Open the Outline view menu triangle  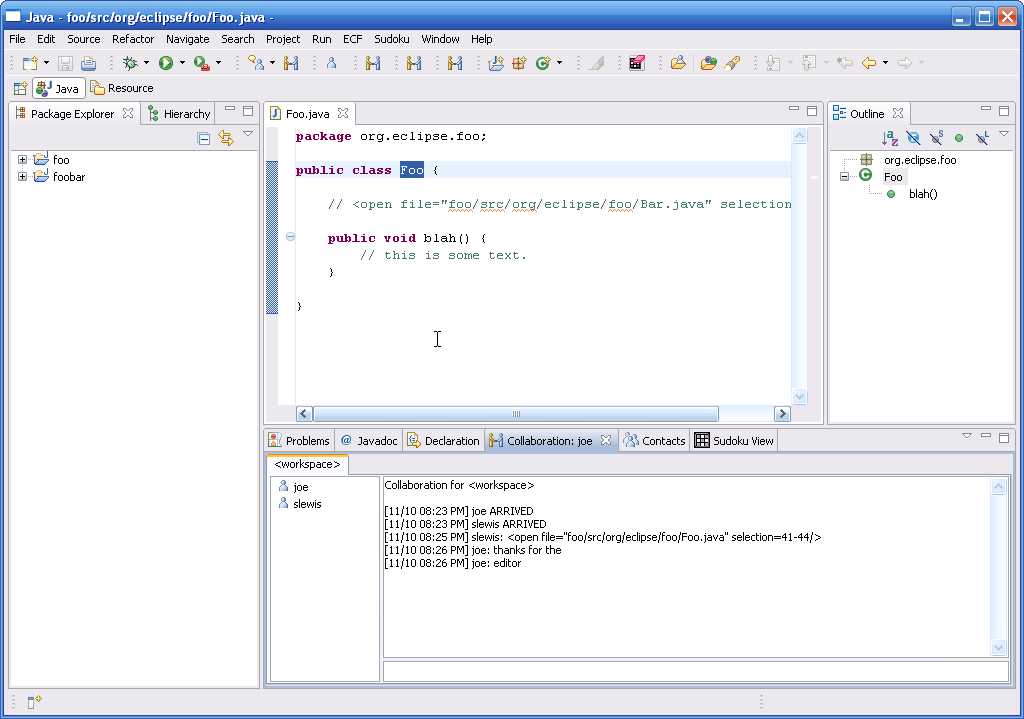(1004, 134)
